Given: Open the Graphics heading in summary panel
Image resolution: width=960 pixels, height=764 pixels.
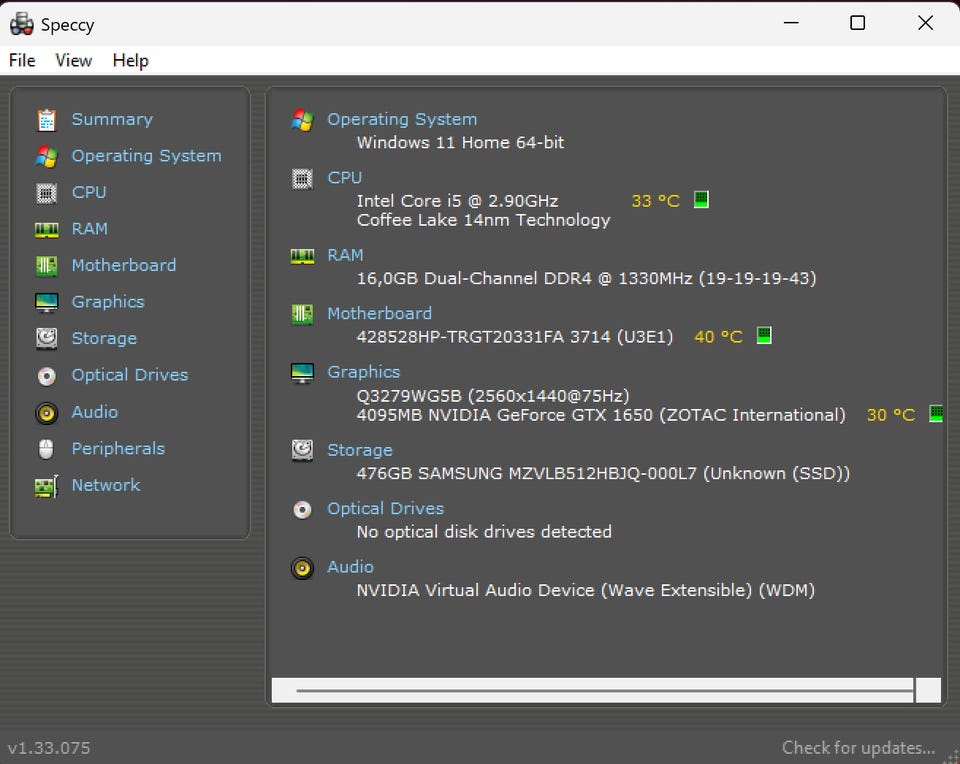Looking at the screenshot, I should (x=363, y=372).
